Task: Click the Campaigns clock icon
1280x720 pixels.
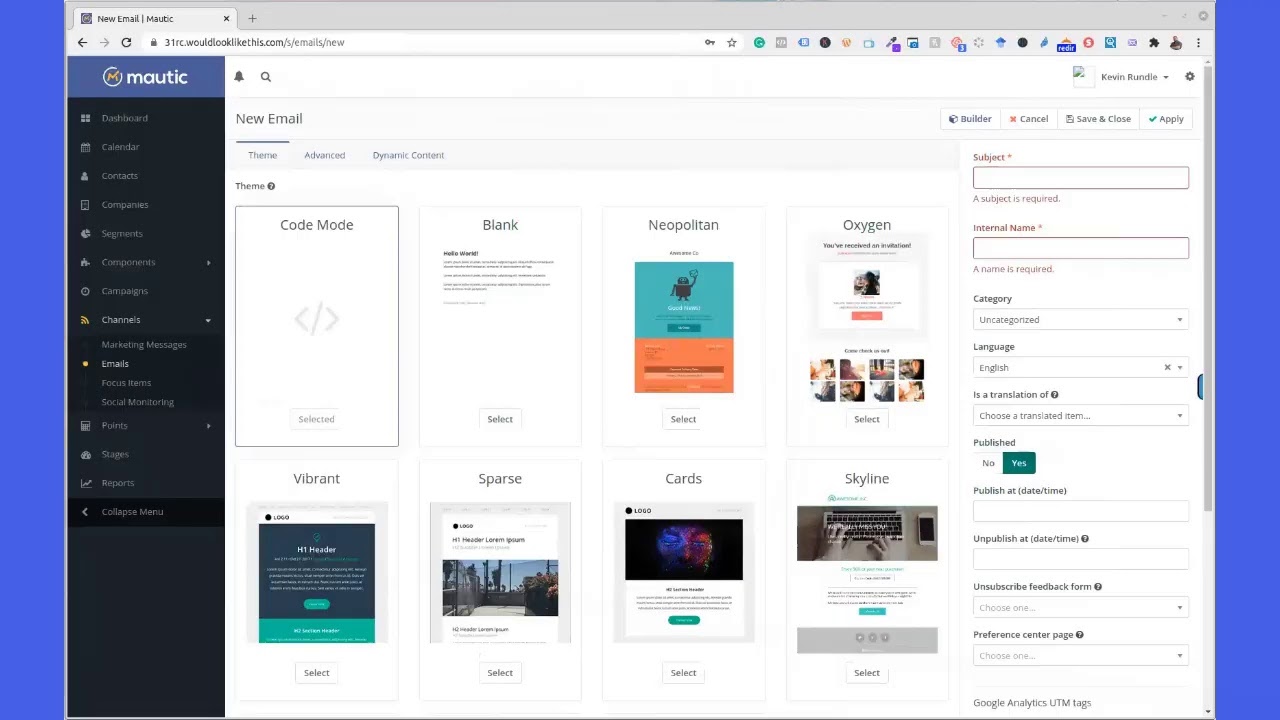Action: click(x=85, y=291)
